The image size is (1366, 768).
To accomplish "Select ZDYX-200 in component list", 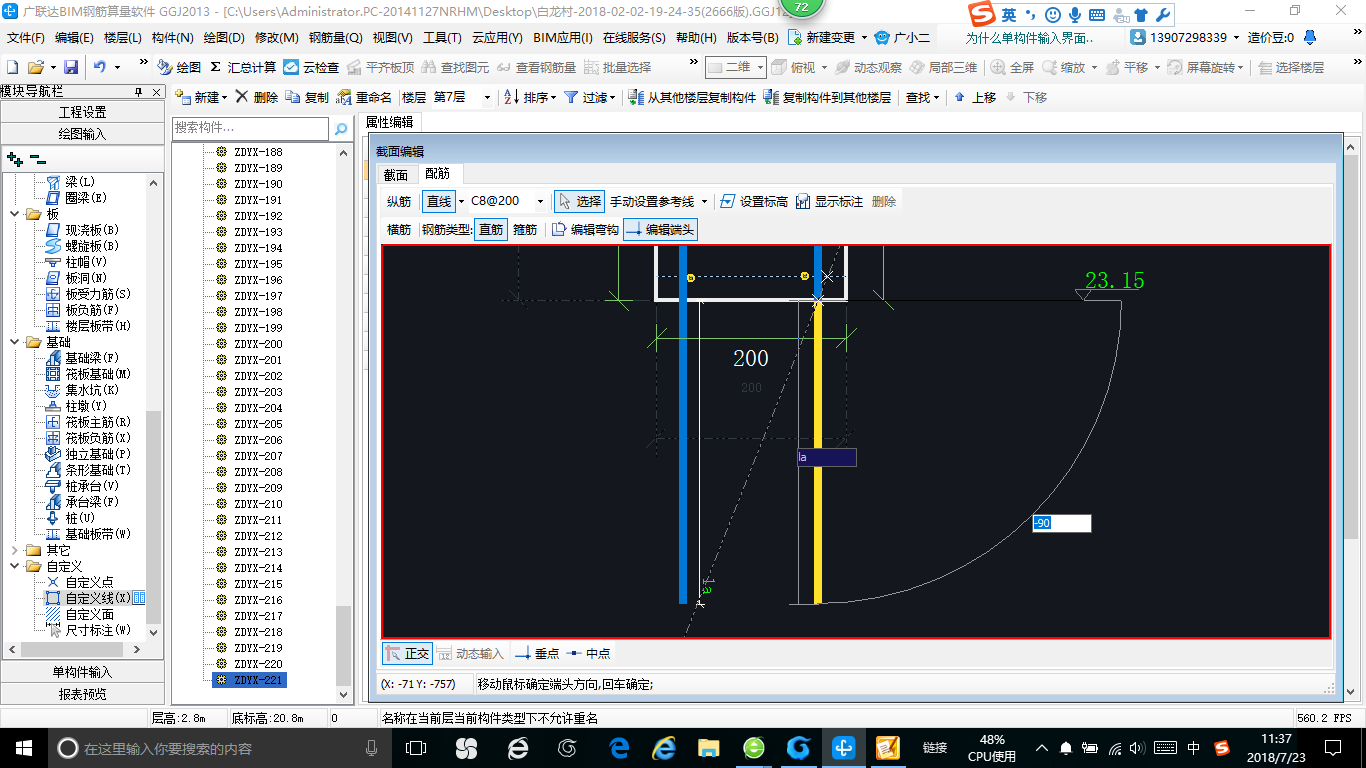I will click(x=258, y=344).
